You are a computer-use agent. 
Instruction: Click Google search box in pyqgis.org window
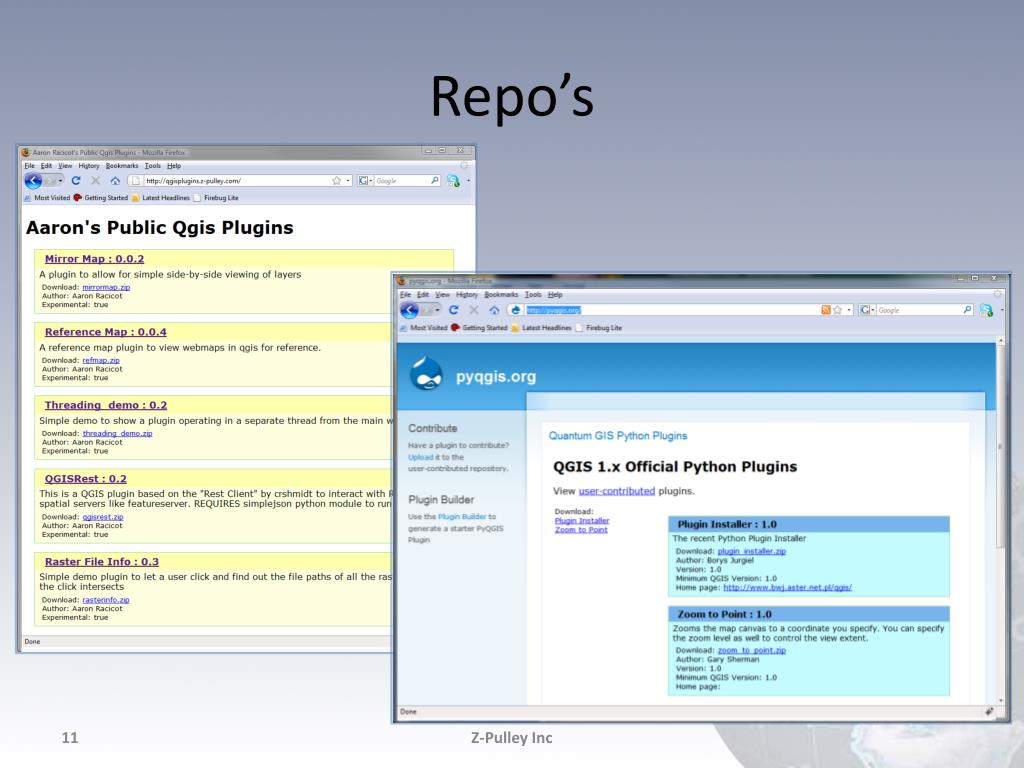[x=920, y=310]
